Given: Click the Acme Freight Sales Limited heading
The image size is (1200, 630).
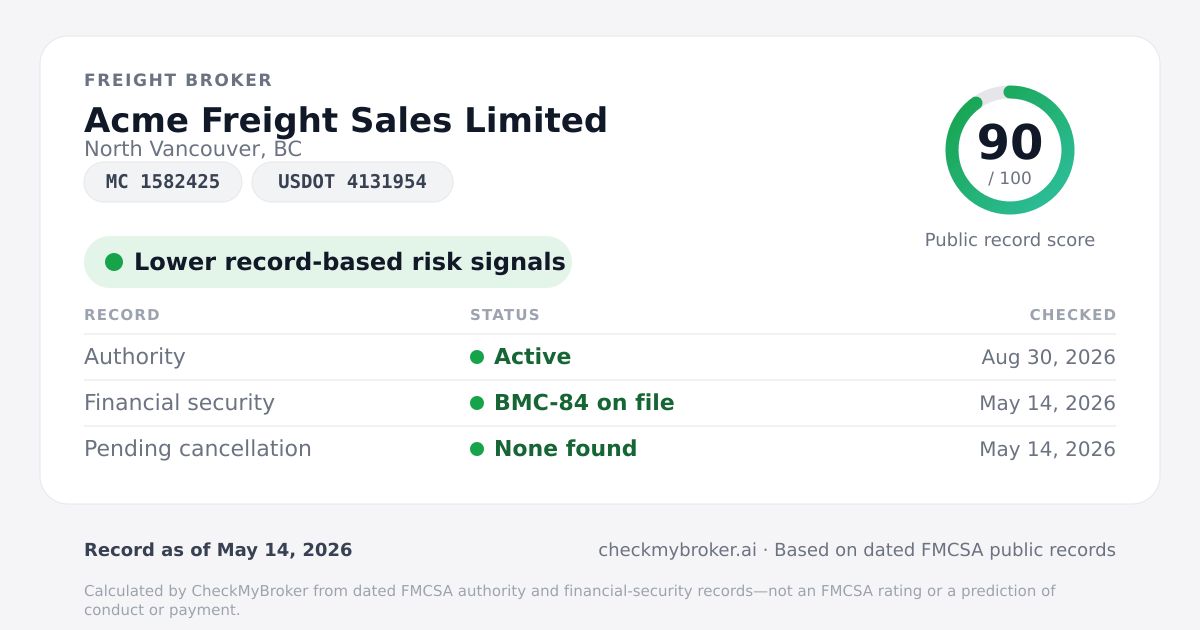Looking at the screenshot, I should click(346, 120).
